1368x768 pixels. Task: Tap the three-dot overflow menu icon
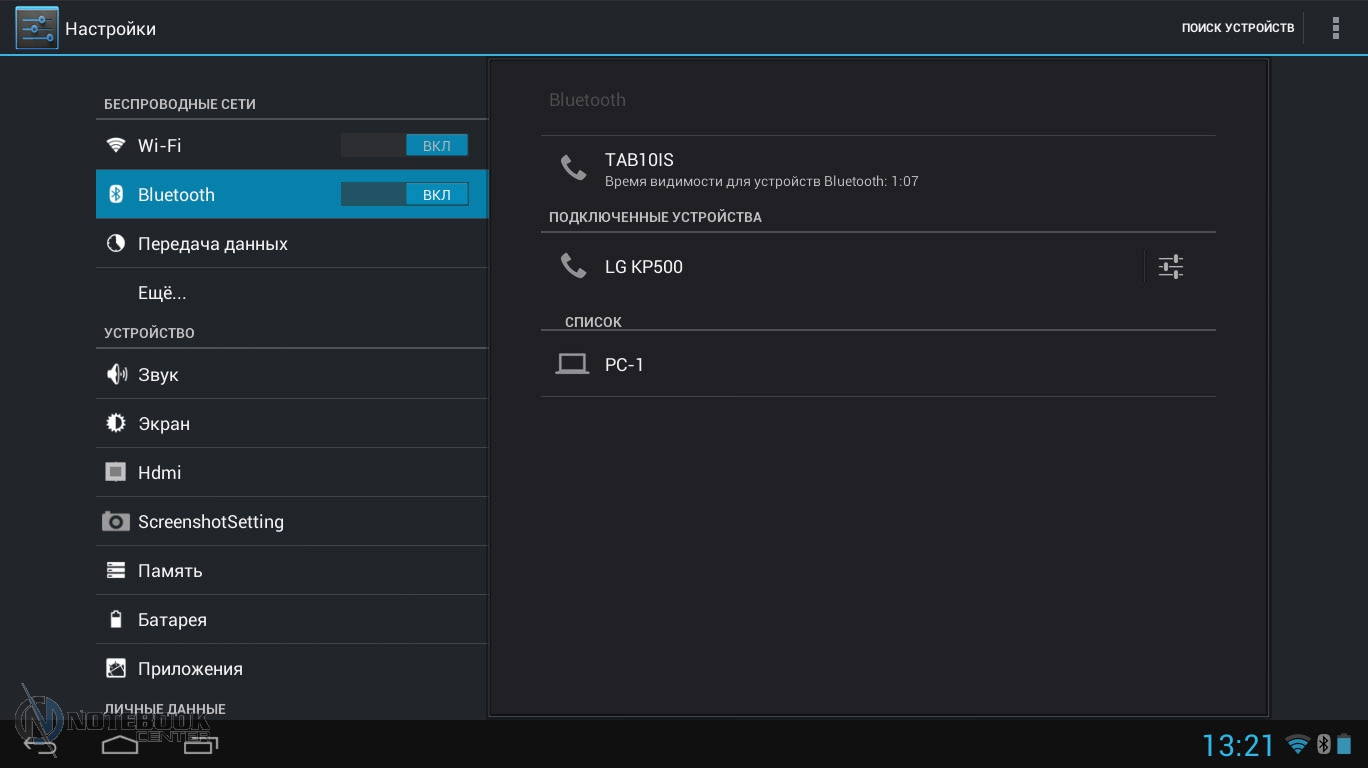coord(1335,28)
